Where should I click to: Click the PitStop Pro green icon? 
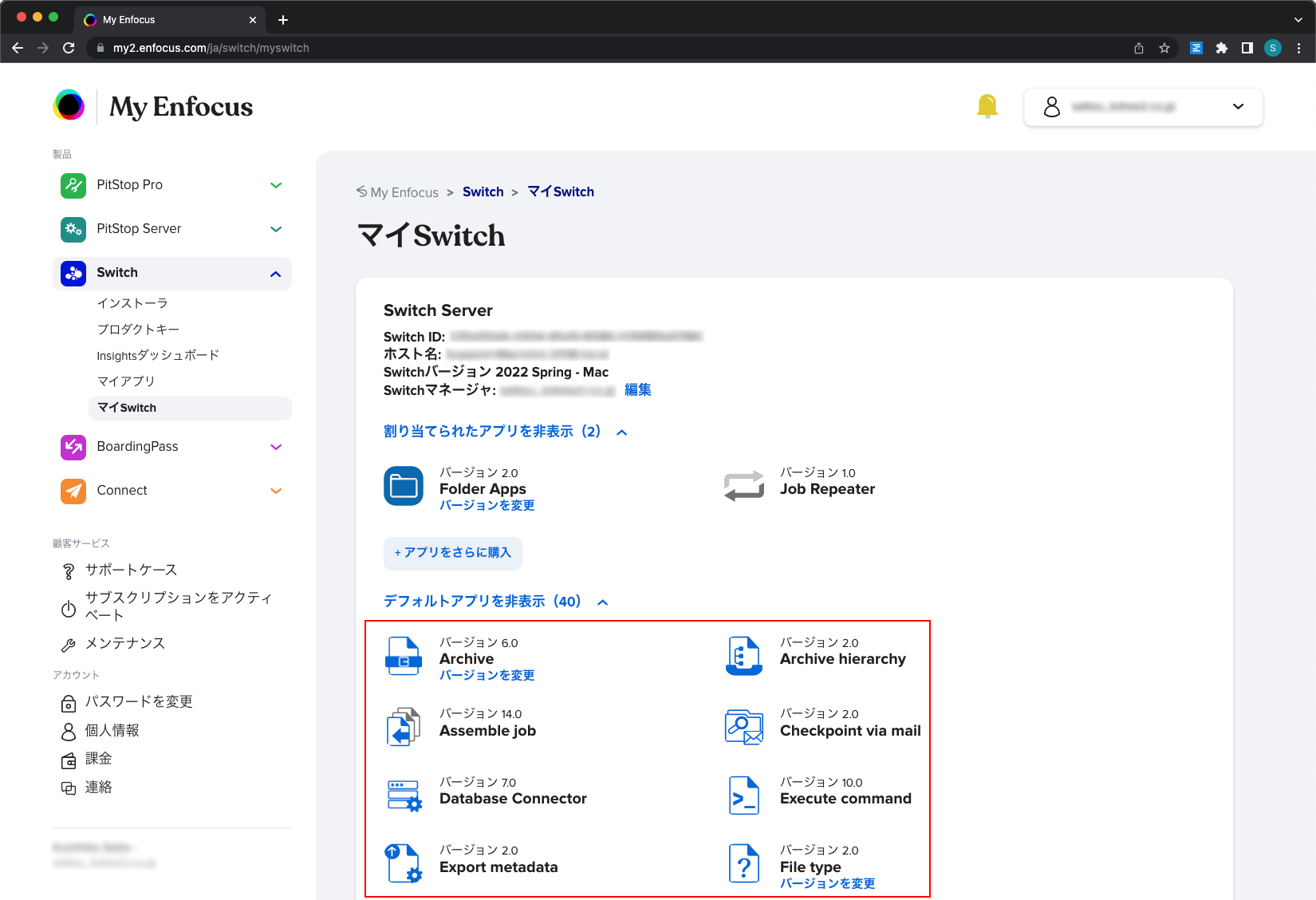[73, 185]
